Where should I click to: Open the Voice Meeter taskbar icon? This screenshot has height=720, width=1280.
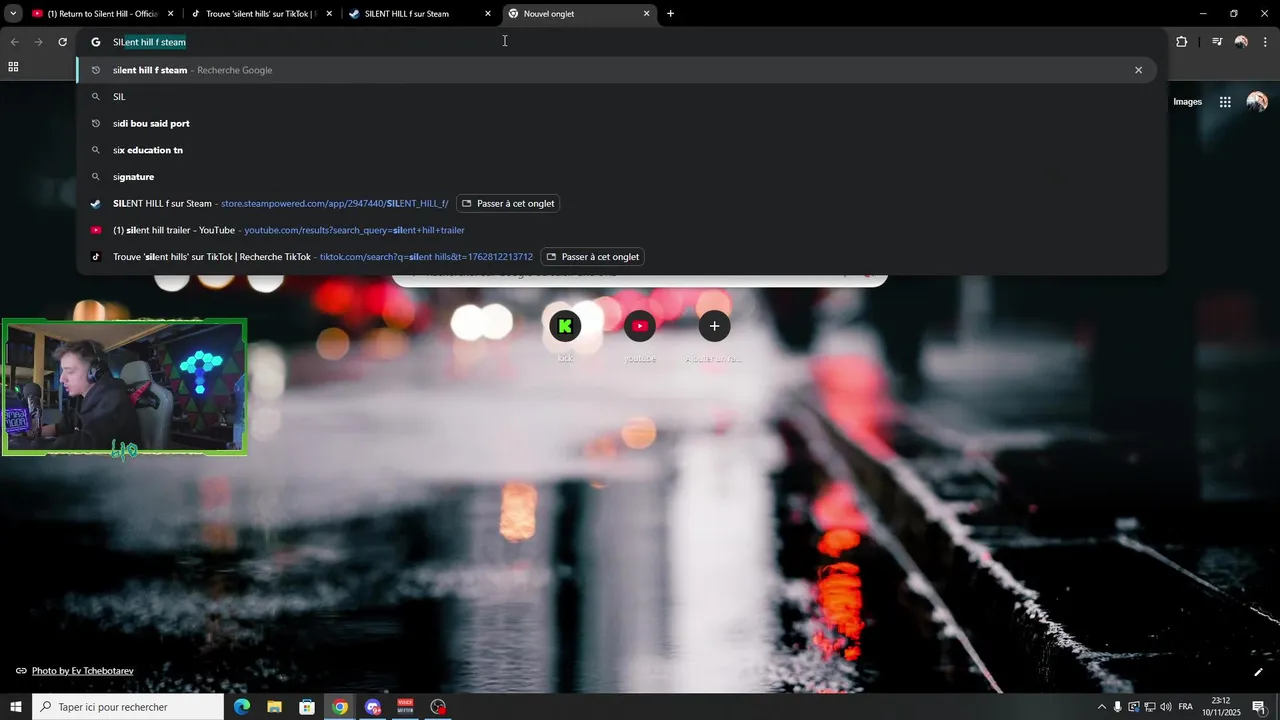tap(405, 707)
